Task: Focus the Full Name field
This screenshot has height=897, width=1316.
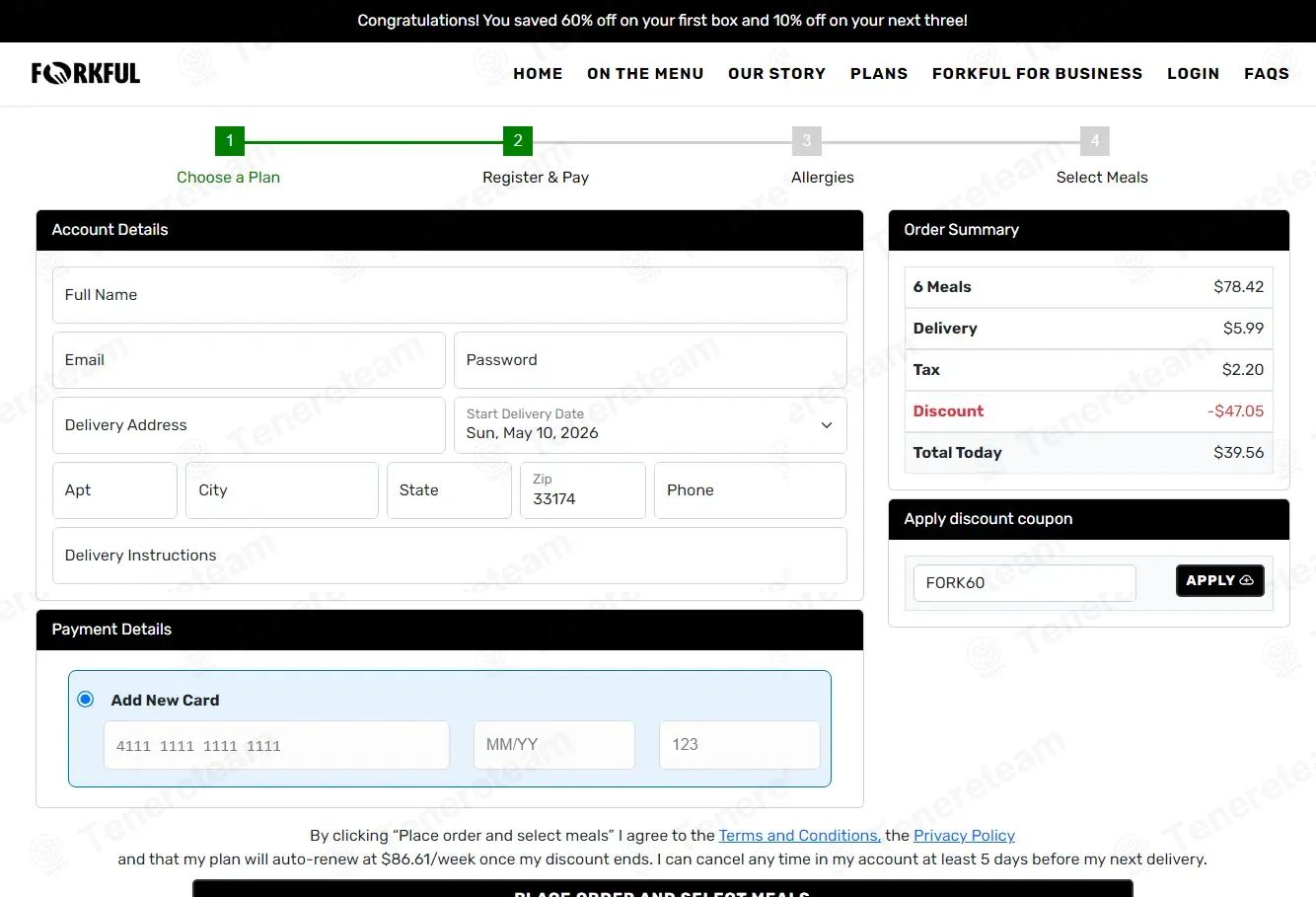Action: tap(450, 295)
